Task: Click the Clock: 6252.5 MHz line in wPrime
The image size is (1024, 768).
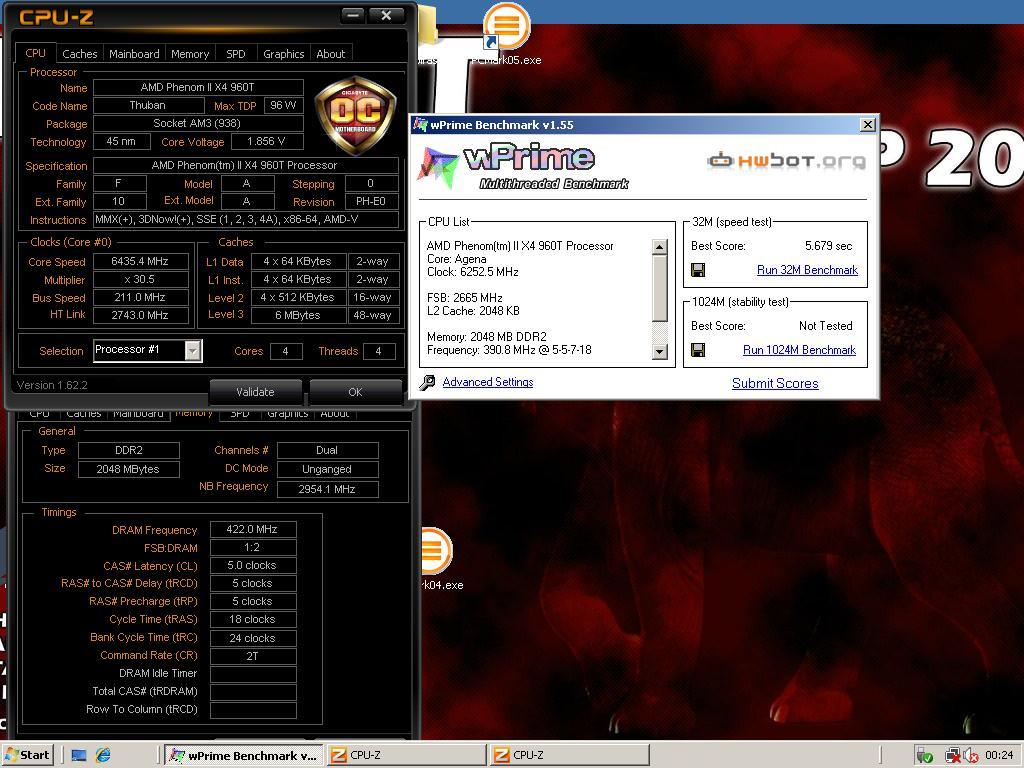Action: 473,272
